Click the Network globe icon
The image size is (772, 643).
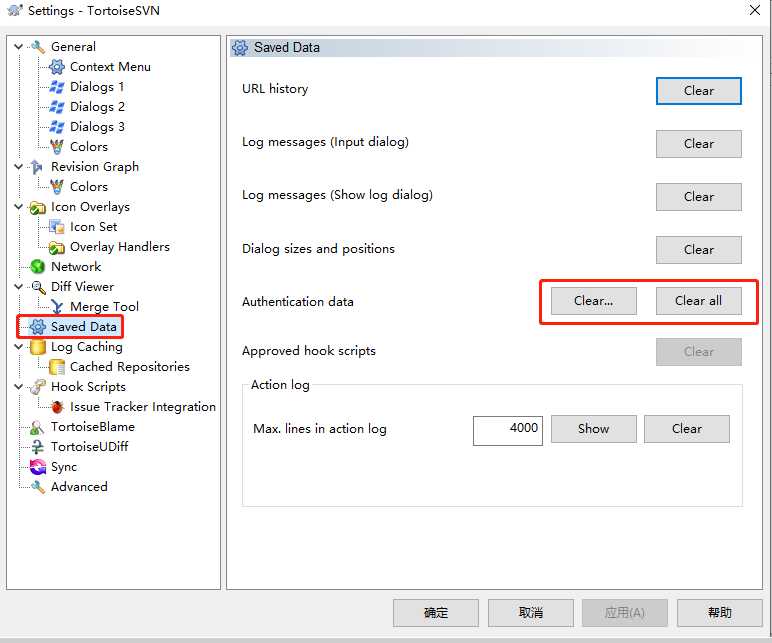click(x=38, y=267)
